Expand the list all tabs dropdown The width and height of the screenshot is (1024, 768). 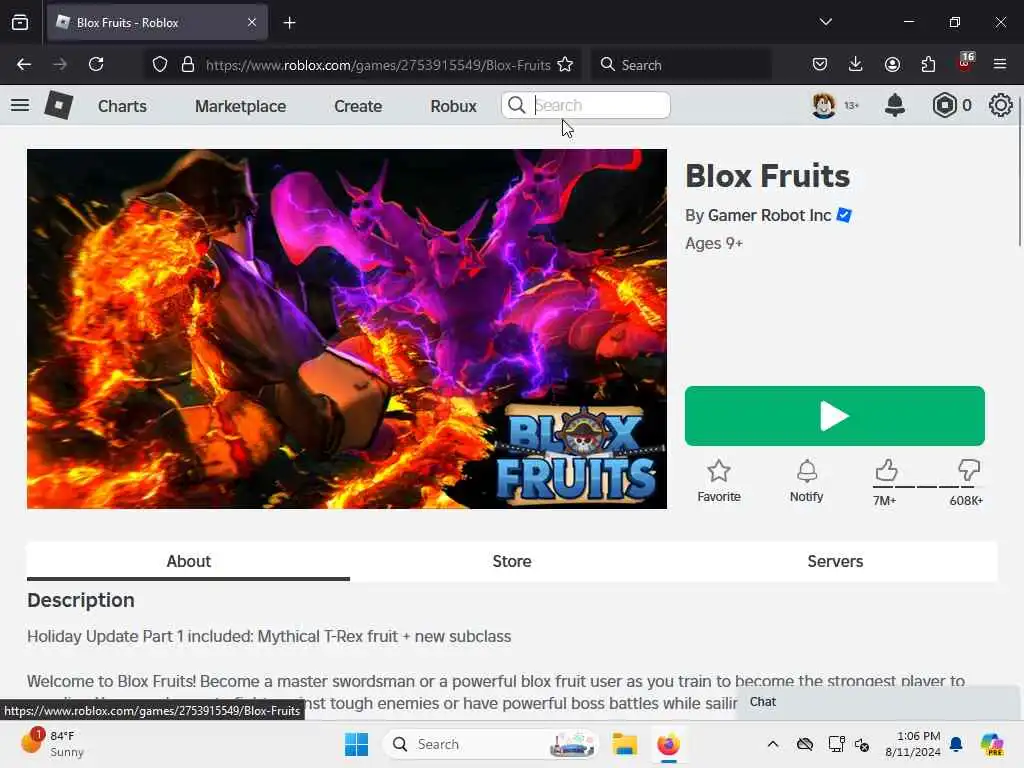[825, 22]
